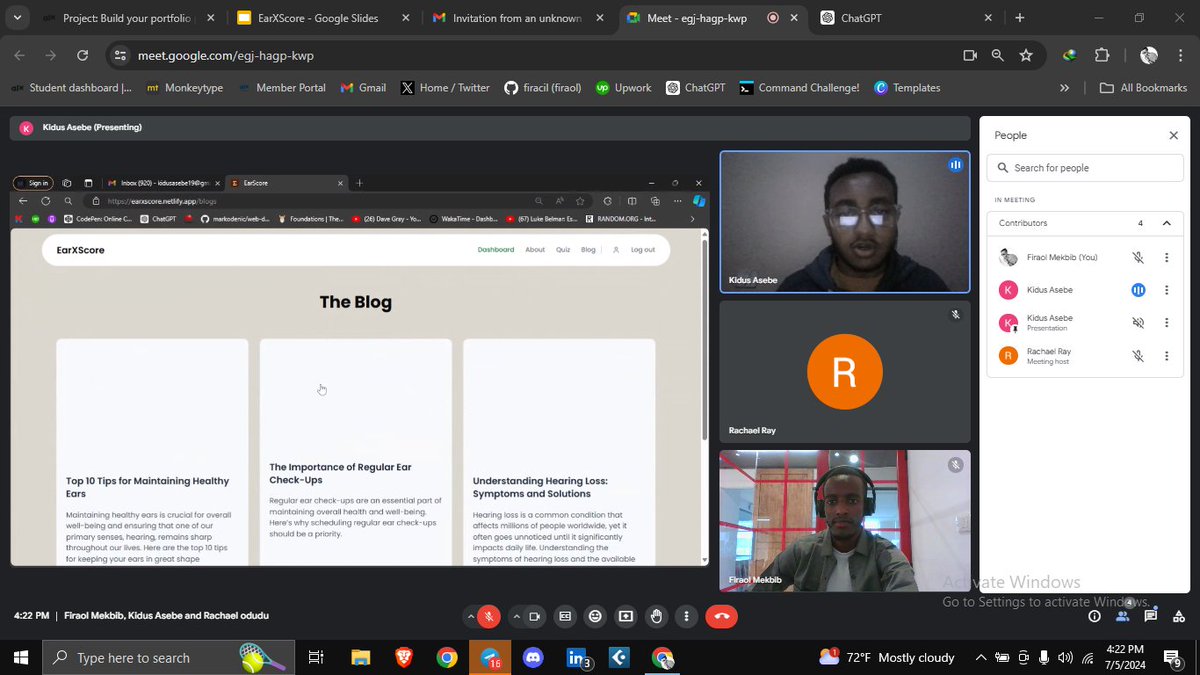The image size is (1200, 675).
Task: Open more actions for Kidus Asebe participant
Action: point(1167,290)
